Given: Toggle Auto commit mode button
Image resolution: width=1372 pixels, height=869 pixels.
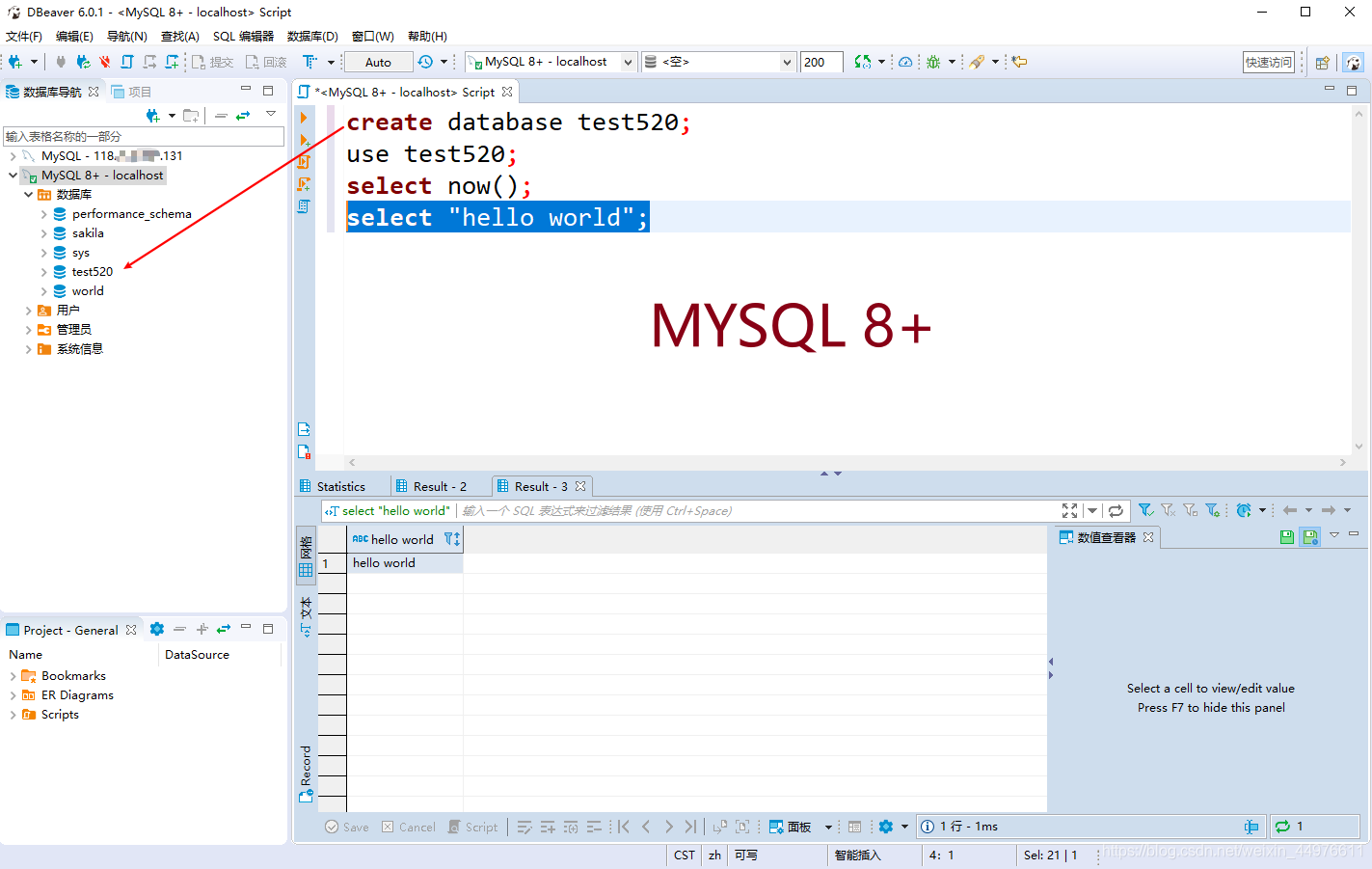Looking at the screenshot, I should [378, 62].
